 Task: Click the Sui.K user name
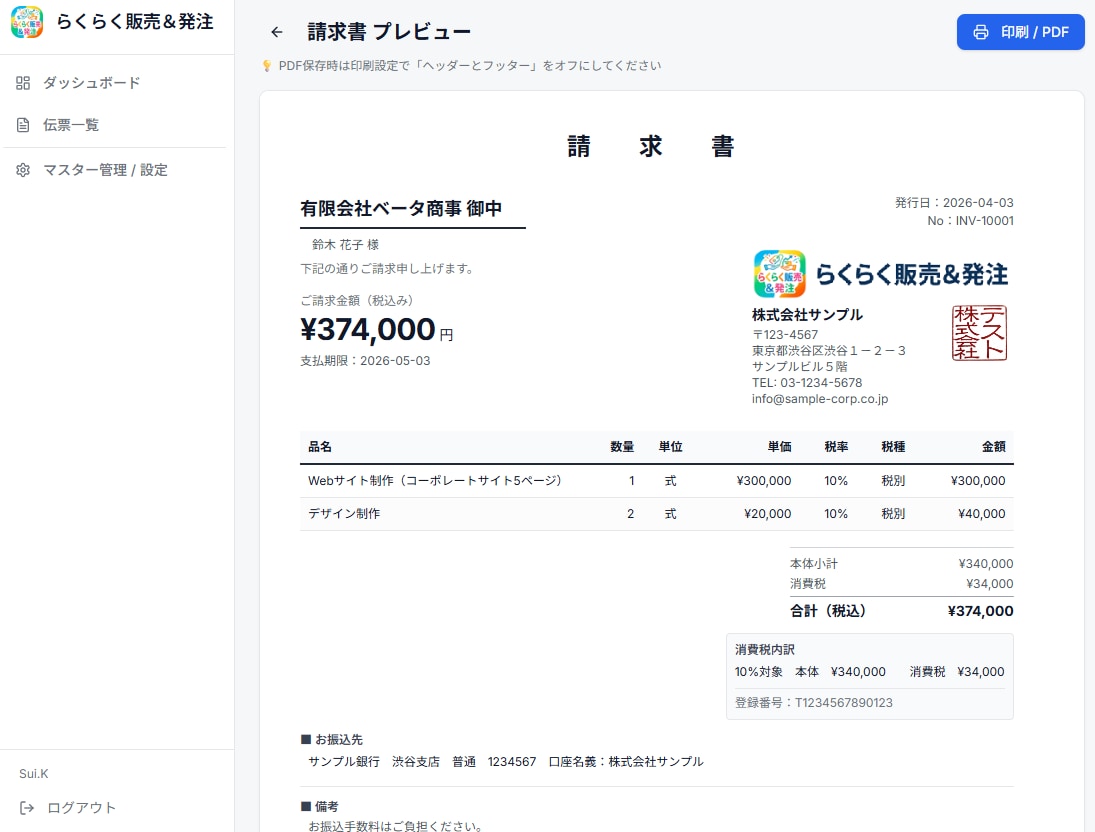[x=34, y=773]
